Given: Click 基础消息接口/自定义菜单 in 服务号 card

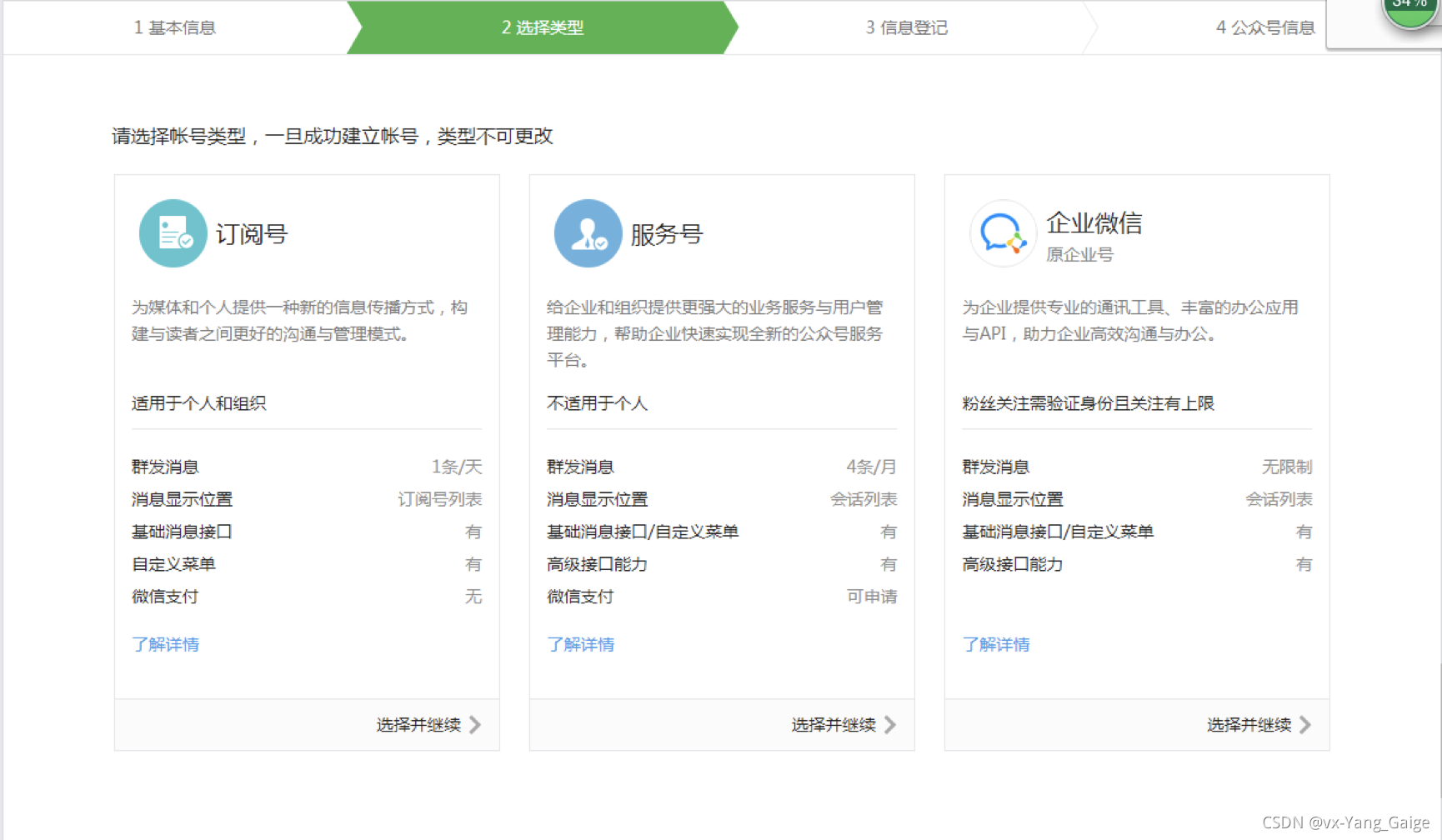Looking at the screenshot, I should [x=643, y=532].
